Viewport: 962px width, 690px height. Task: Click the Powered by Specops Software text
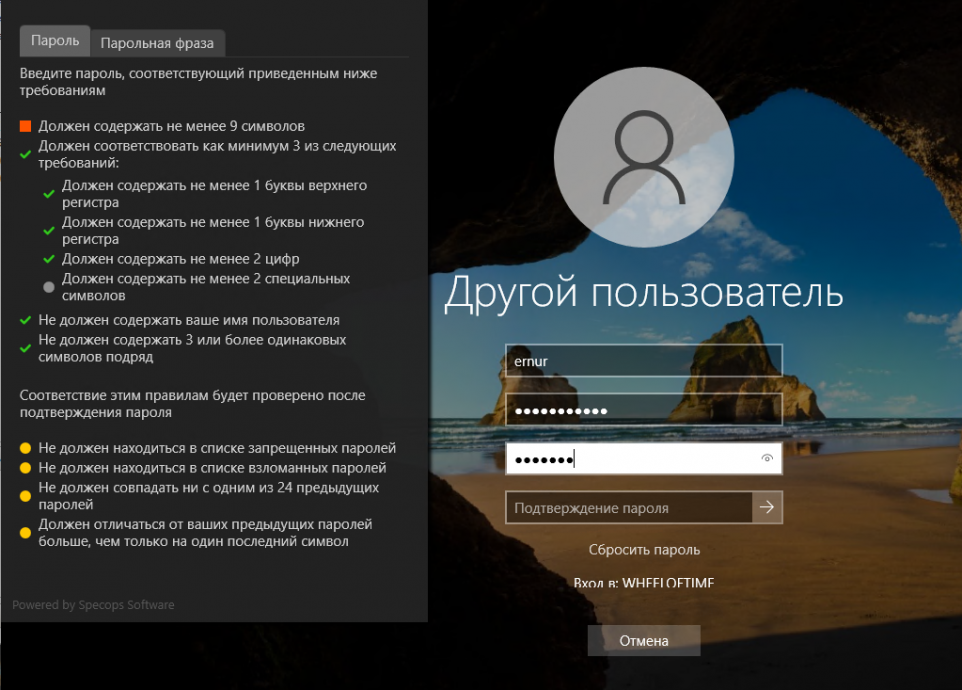[x=93, y=605]
